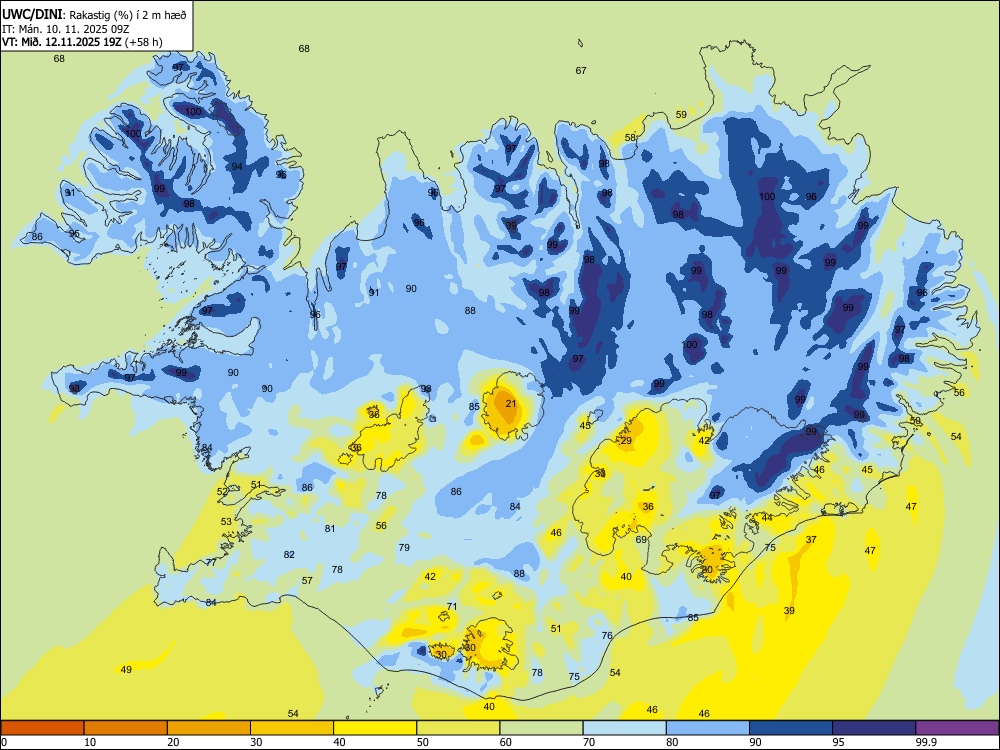This screenshot has width=1000, height=750.
Task: Click the '76' value near the south coast
Action: coord(607,636)
